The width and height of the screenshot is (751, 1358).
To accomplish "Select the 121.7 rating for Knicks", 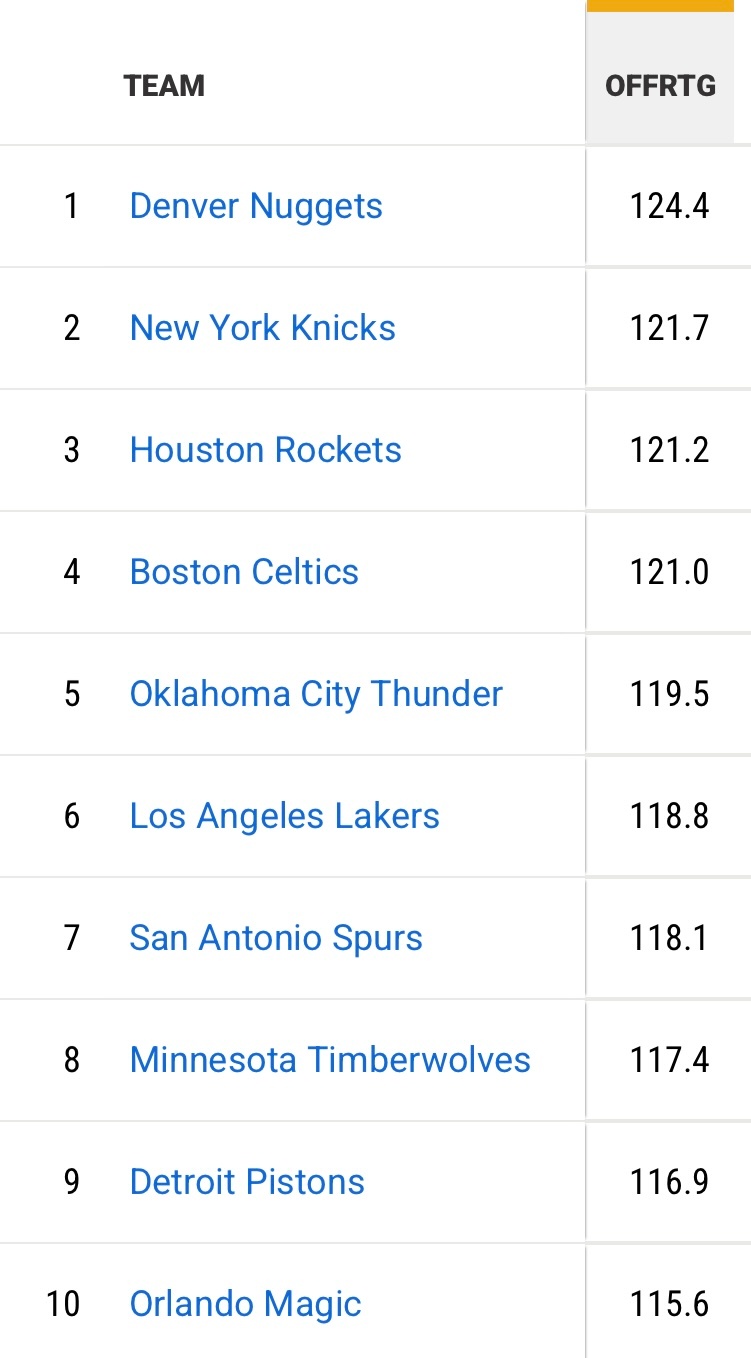I will [669, 328].
